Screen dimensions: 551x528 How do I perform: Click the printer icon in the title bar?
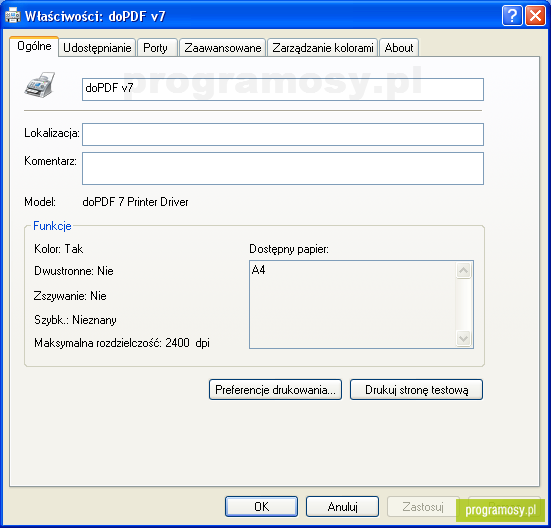13,16
